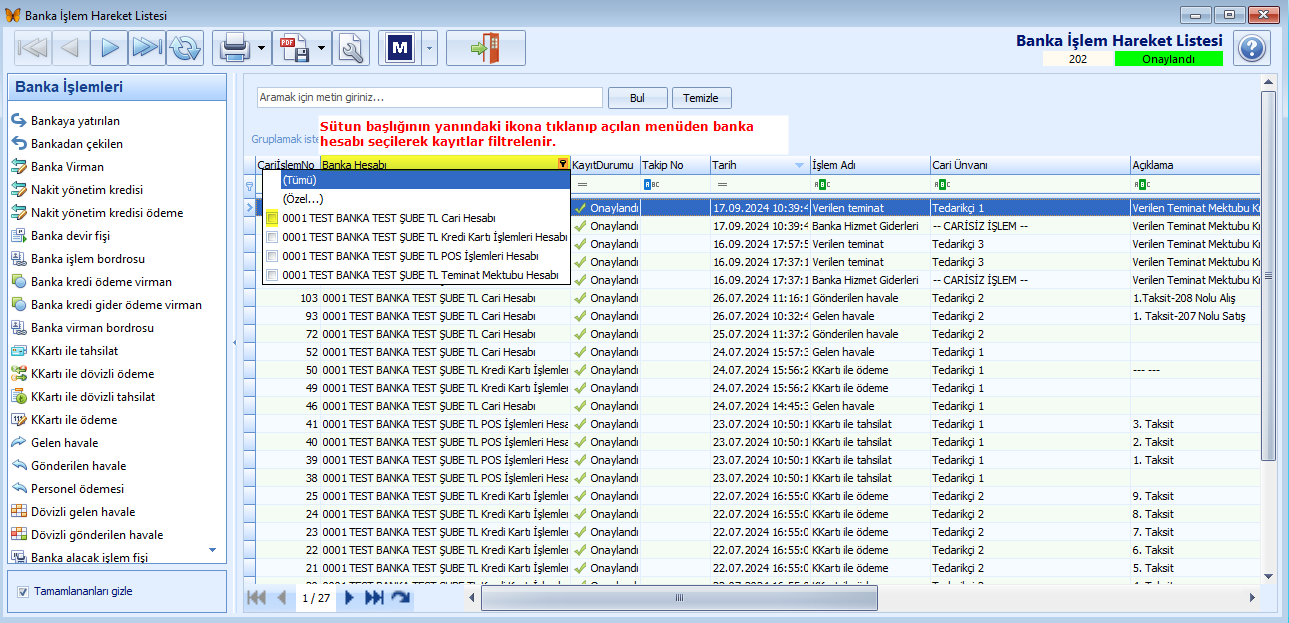Click the refresh arrow in bottom pager
The width and height of the screenshot is (1289, 623).
coord(400,598)
